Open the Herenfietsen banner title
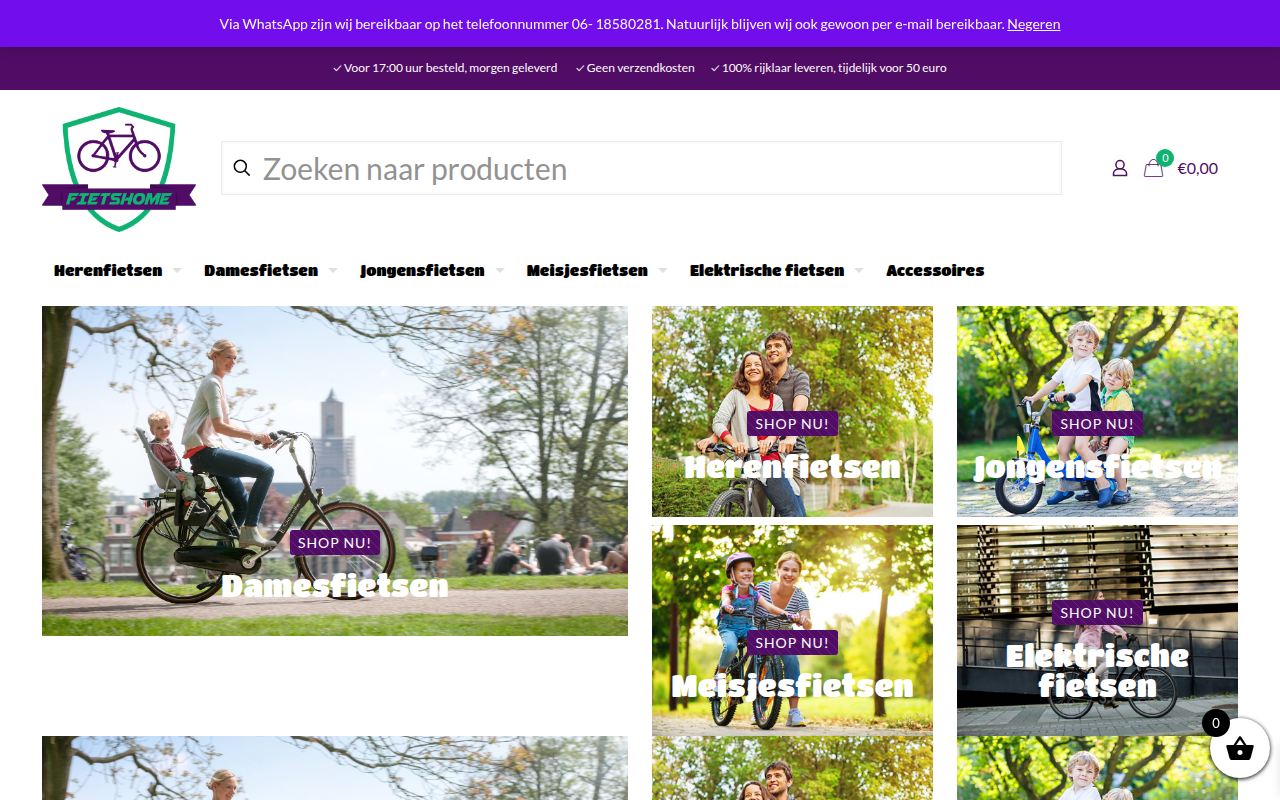This screenshot has height=800, width=1280. tap(792, 466)
